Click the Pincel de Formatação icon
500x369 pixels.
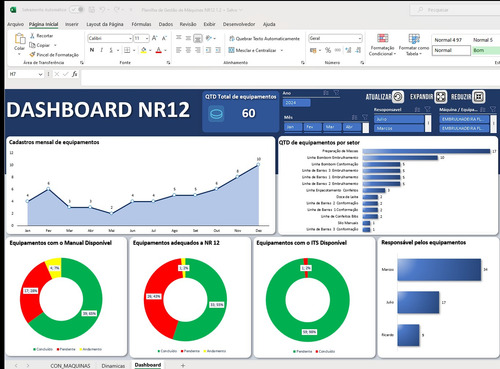tap(32, 54)
